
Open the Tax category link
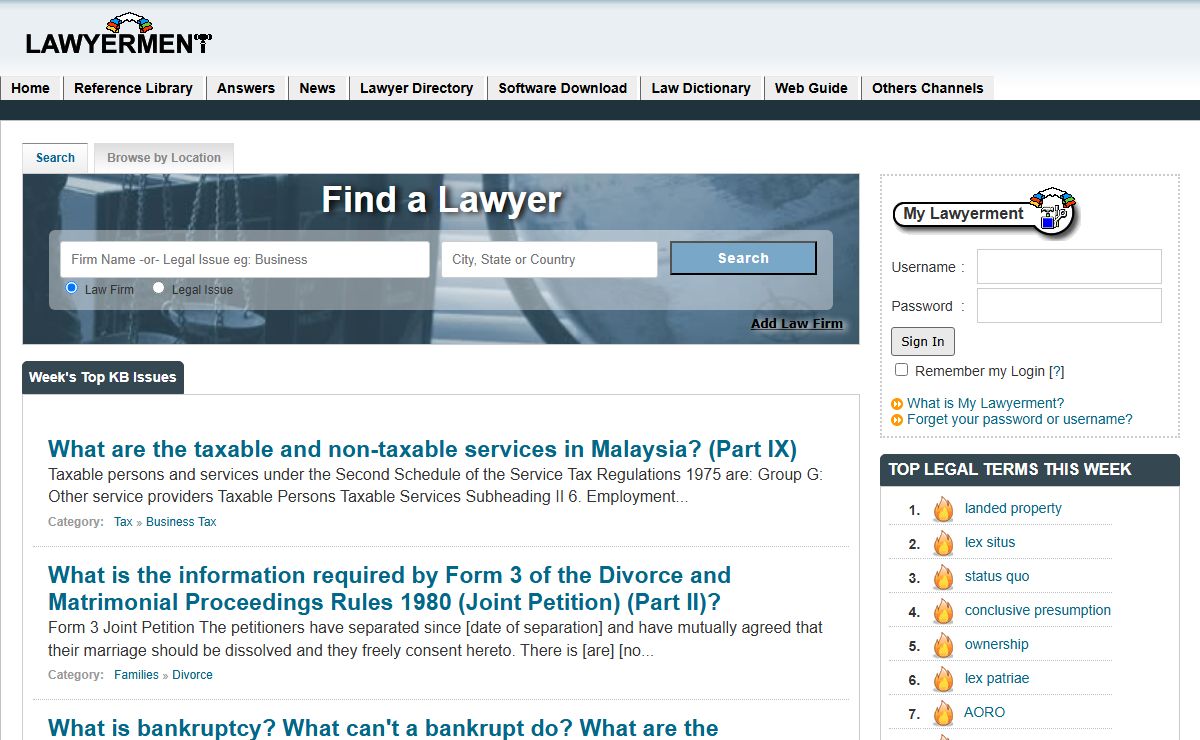pyautogui.click(x=123, y=522)
